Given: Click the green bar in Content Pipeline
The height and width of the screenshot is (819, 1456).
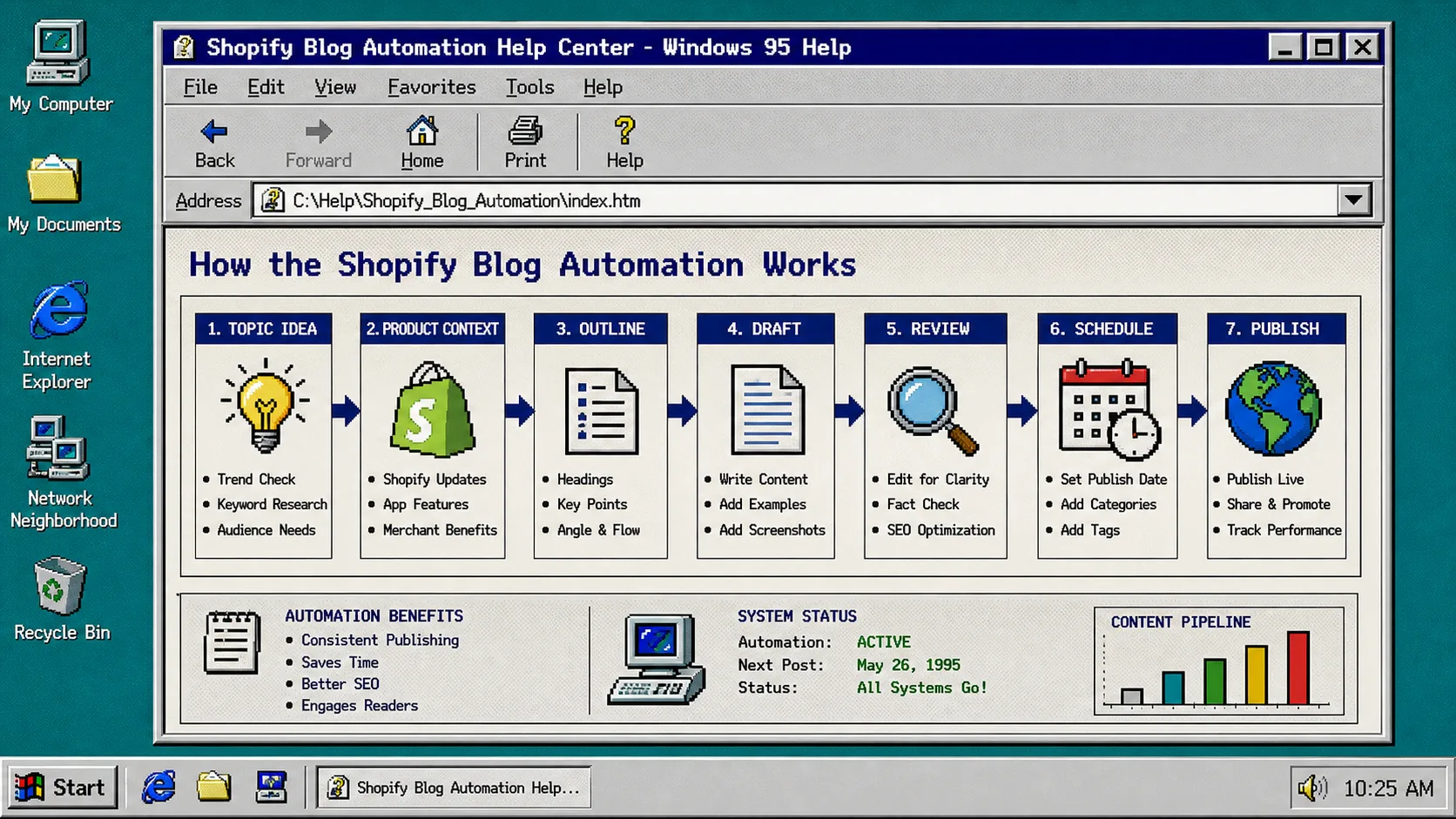Looking at the screenshot, I should coord(1215,681).
